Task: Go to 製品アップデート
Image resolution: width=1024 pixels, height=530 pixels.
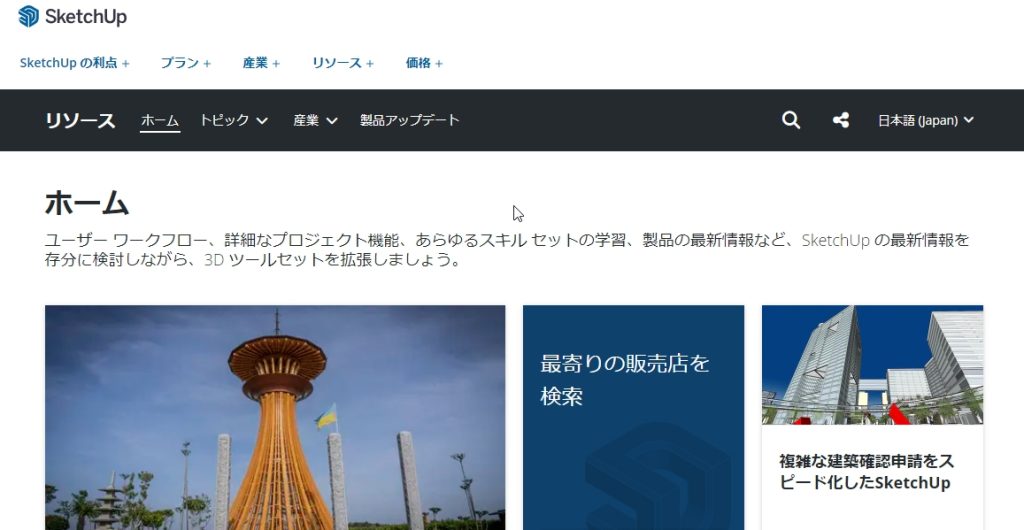Action: click(x=409, y=120)
